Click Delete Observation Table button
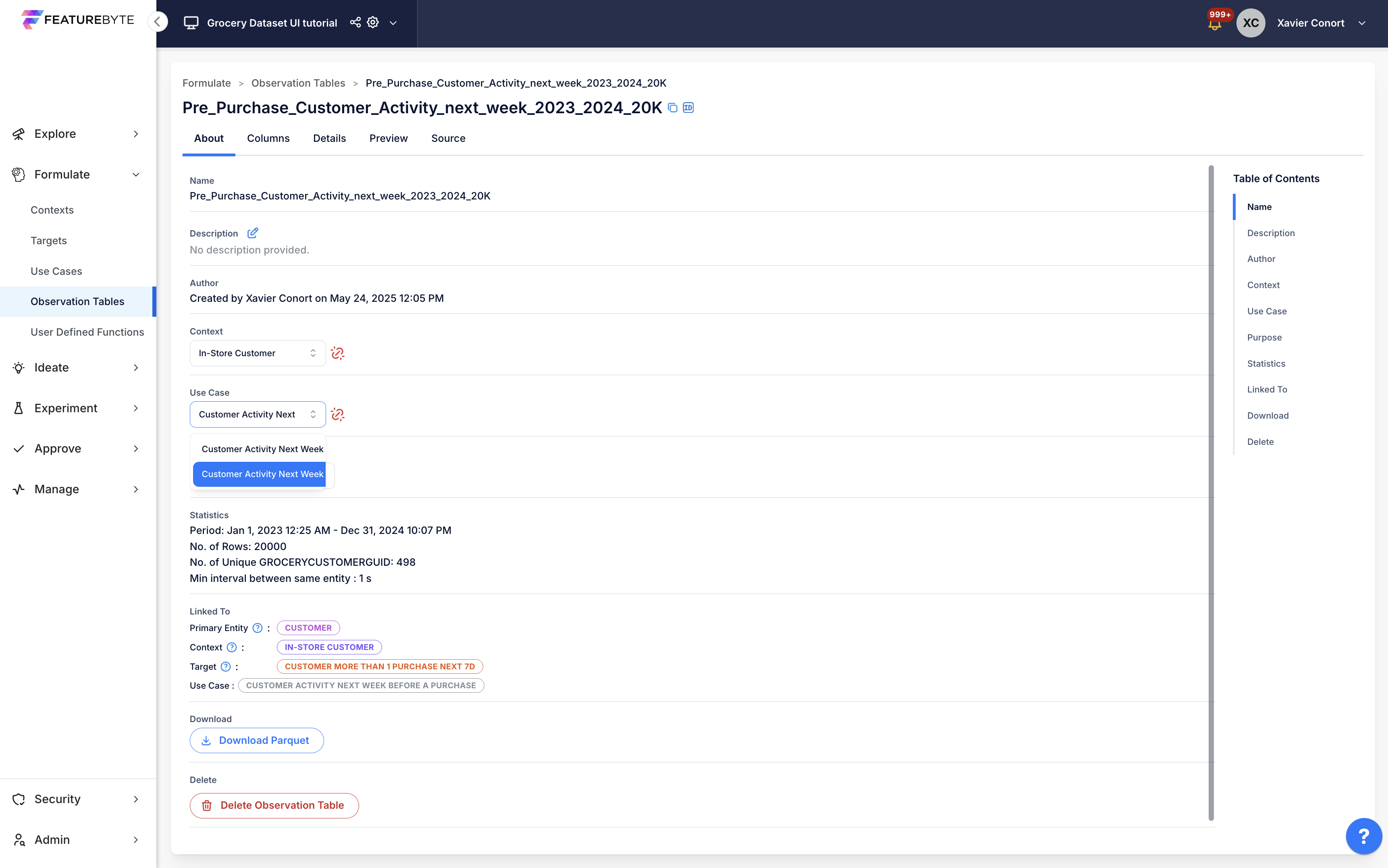Viewport: 1388px width, 868px height. click(x=274, y=806)
